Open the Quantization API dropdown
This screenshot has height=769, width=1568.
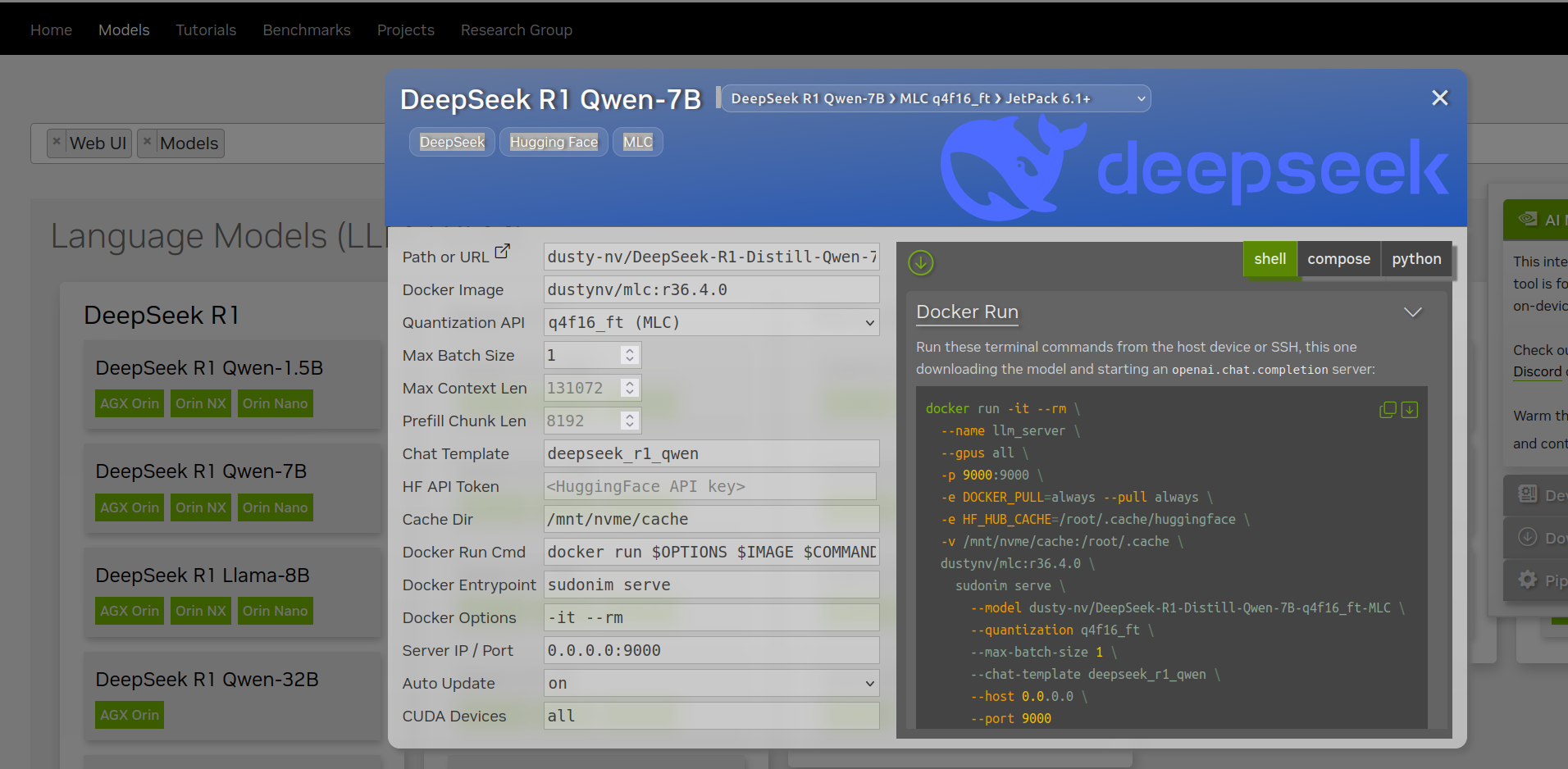(x=711, y=322)
